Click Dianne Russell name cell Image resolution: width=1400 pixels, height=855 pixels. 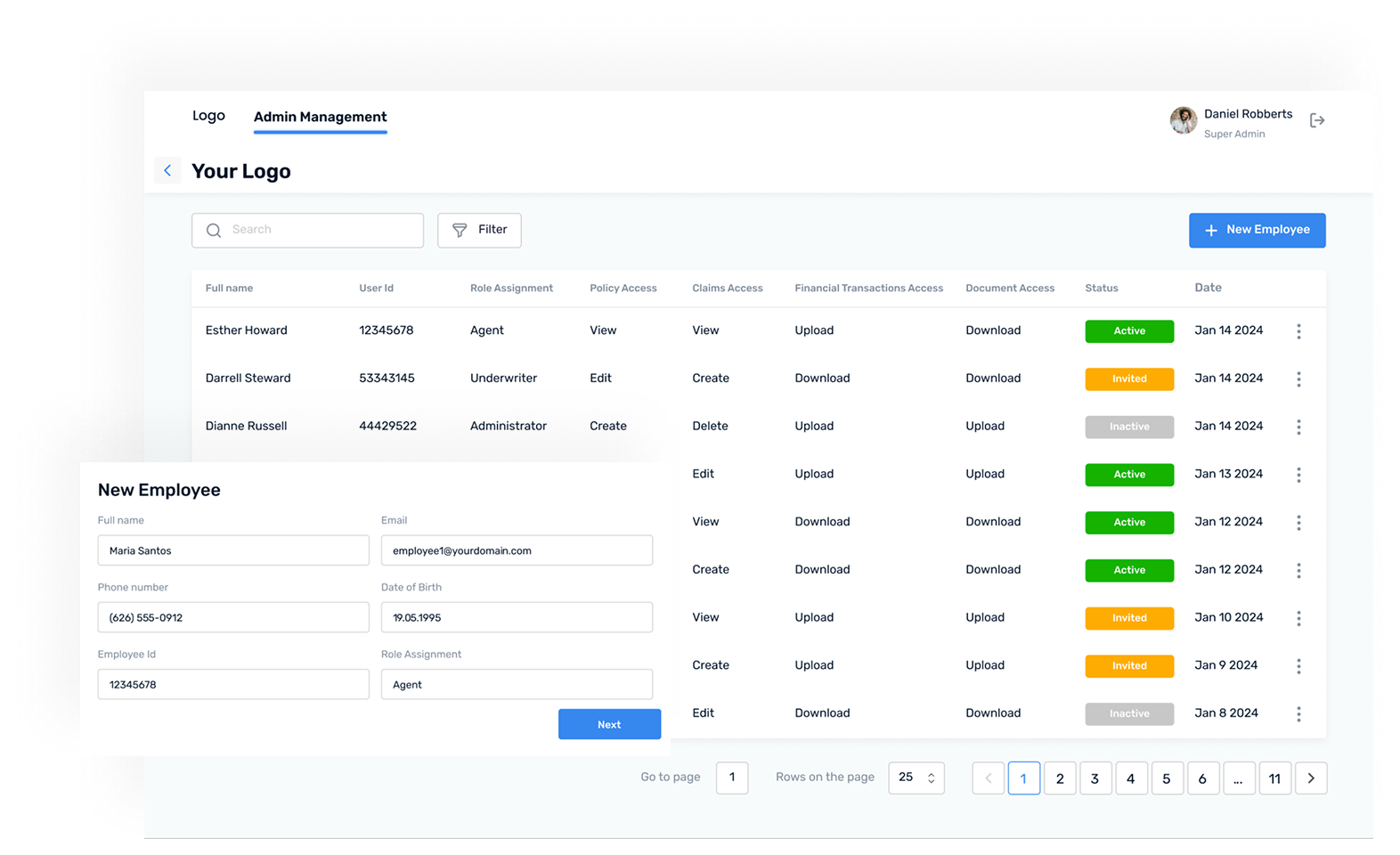click(246, 427)
